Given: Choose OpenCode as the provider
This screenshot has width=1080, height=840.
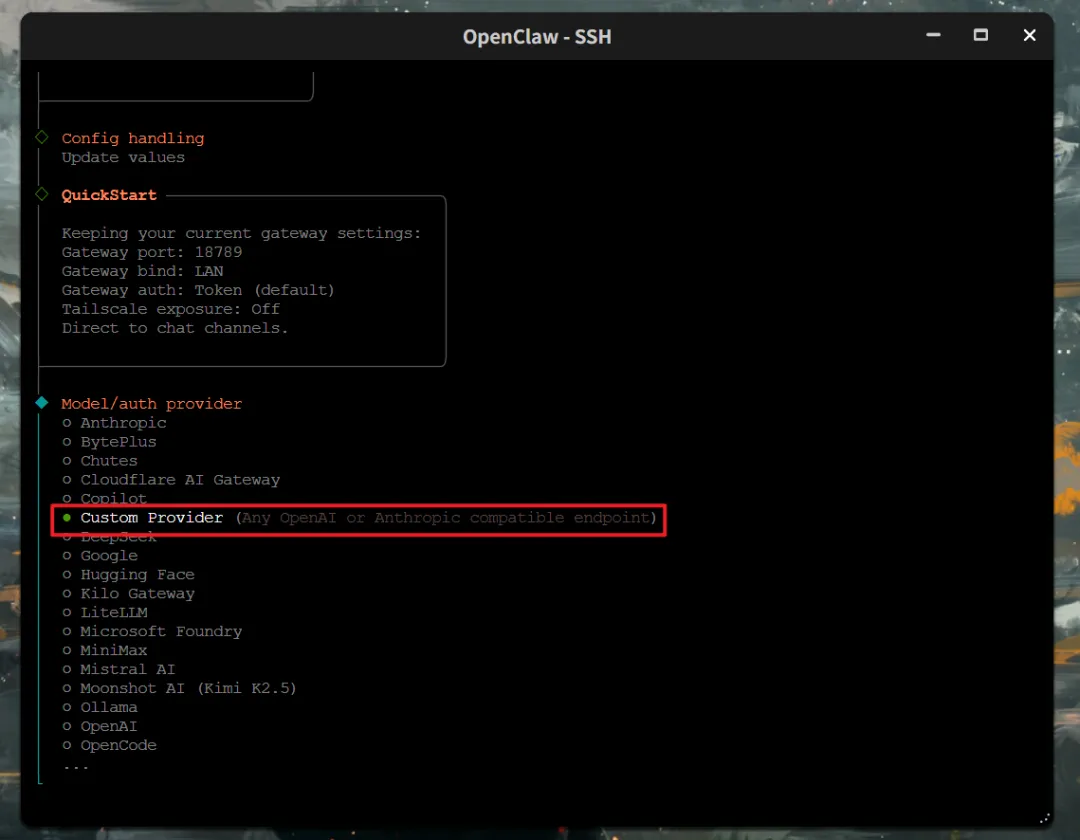Looking at the screenshot, I should [110, 745].
